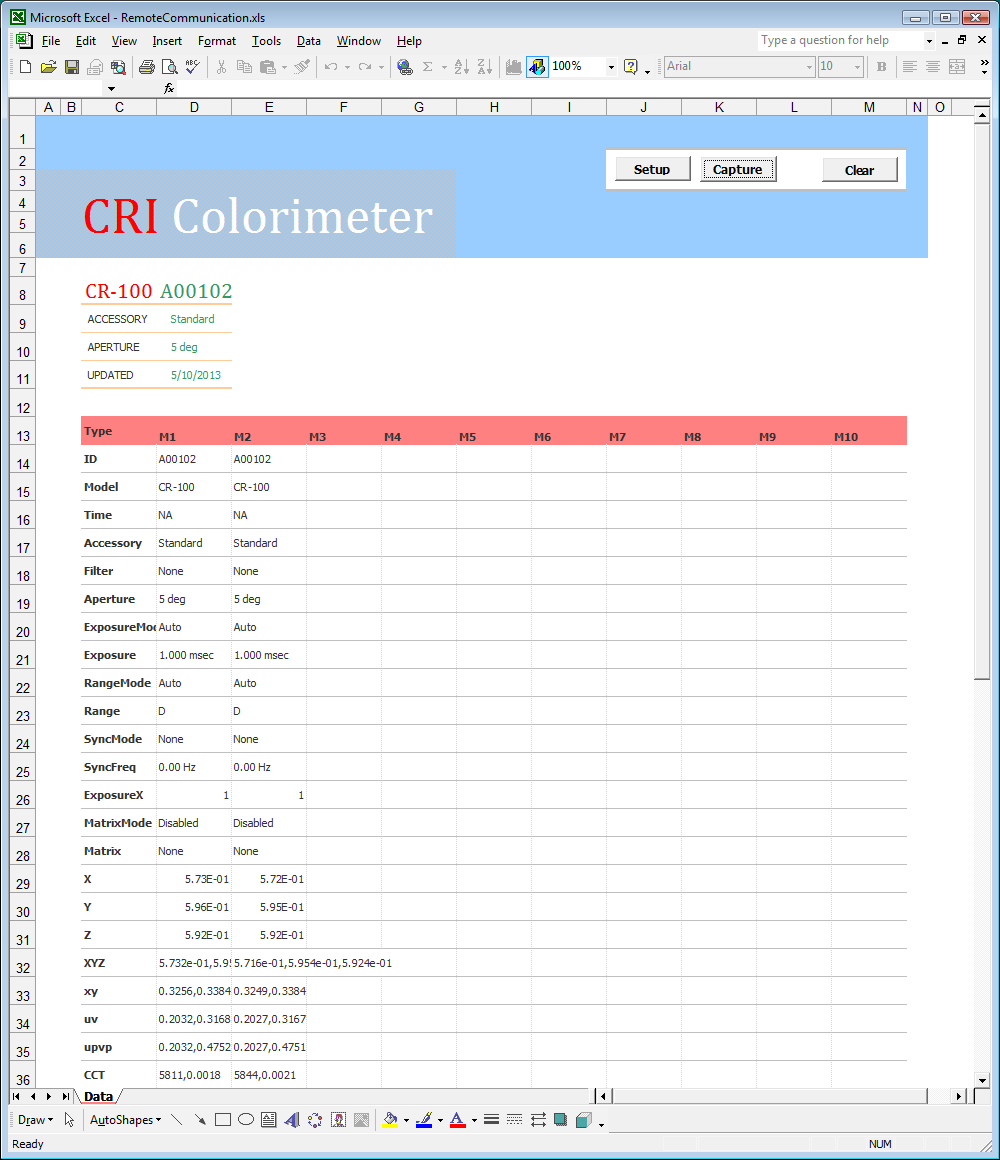This screenshot has height=1160, width=1000.
Task: Toggle Bold formatting
Action: (882, 67)
